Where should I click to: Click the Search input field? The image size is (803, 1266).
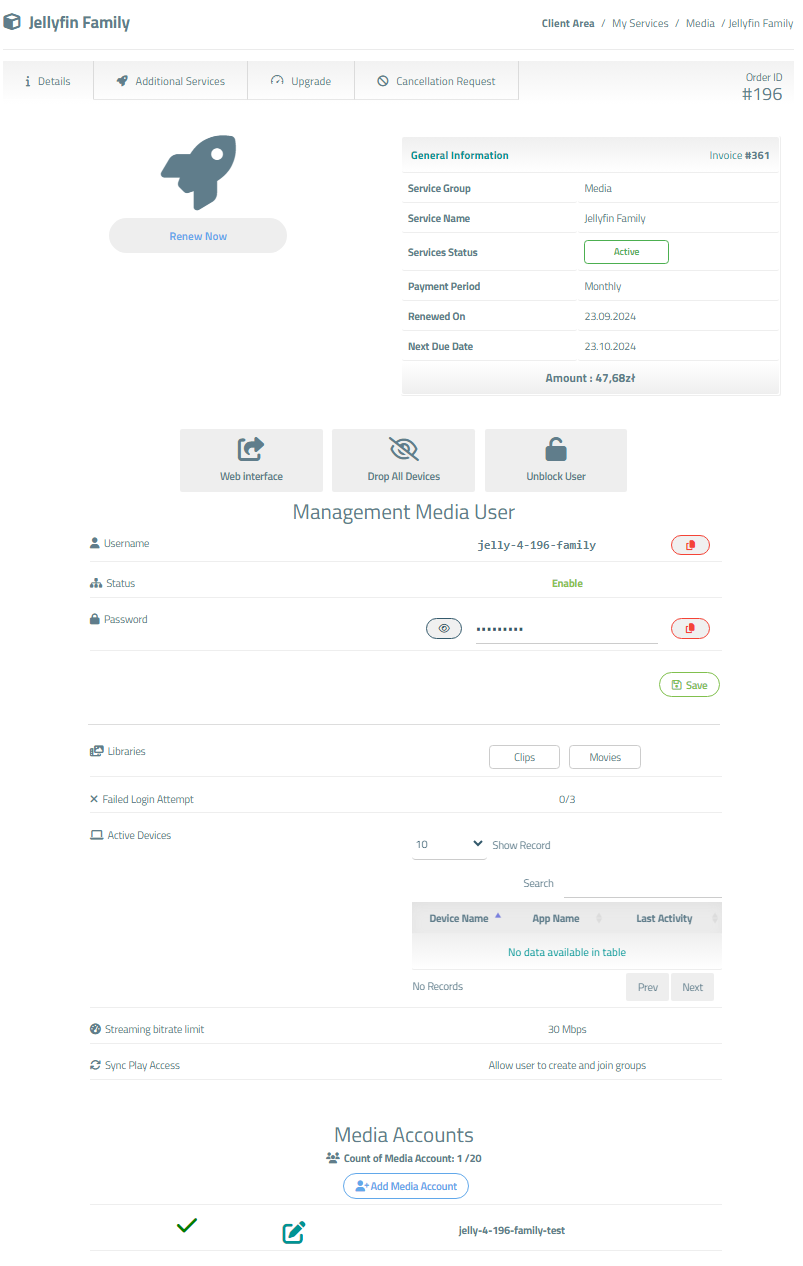643,884
